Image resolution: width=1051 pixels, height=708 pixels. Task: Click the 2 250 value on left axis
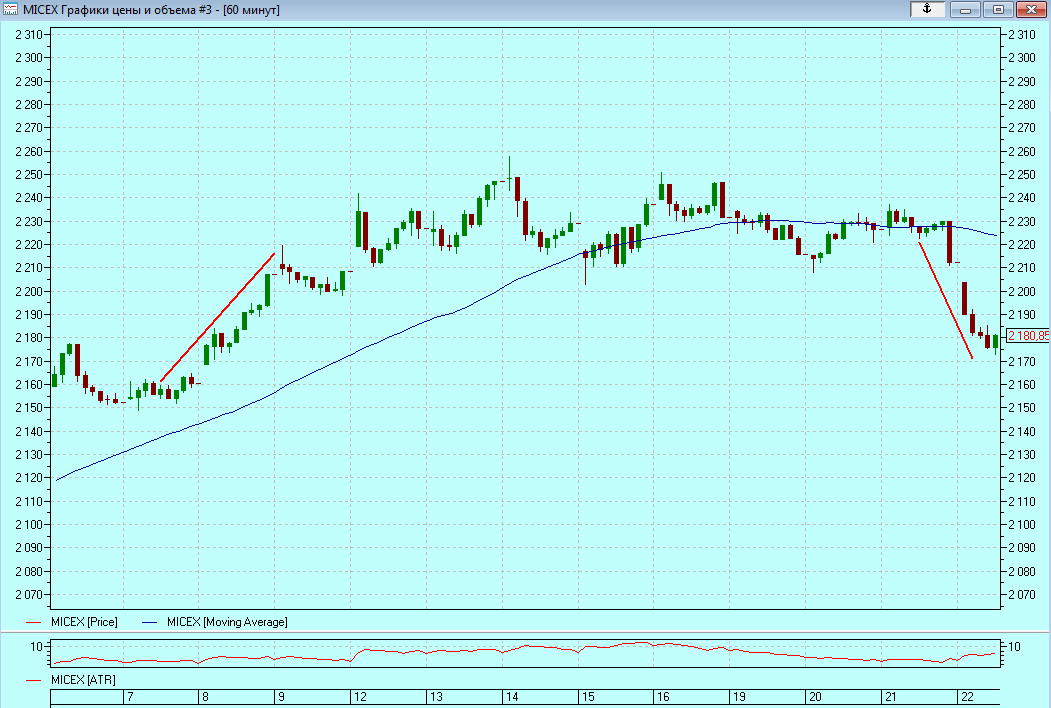pyautogui.click(x=28, y=175)
